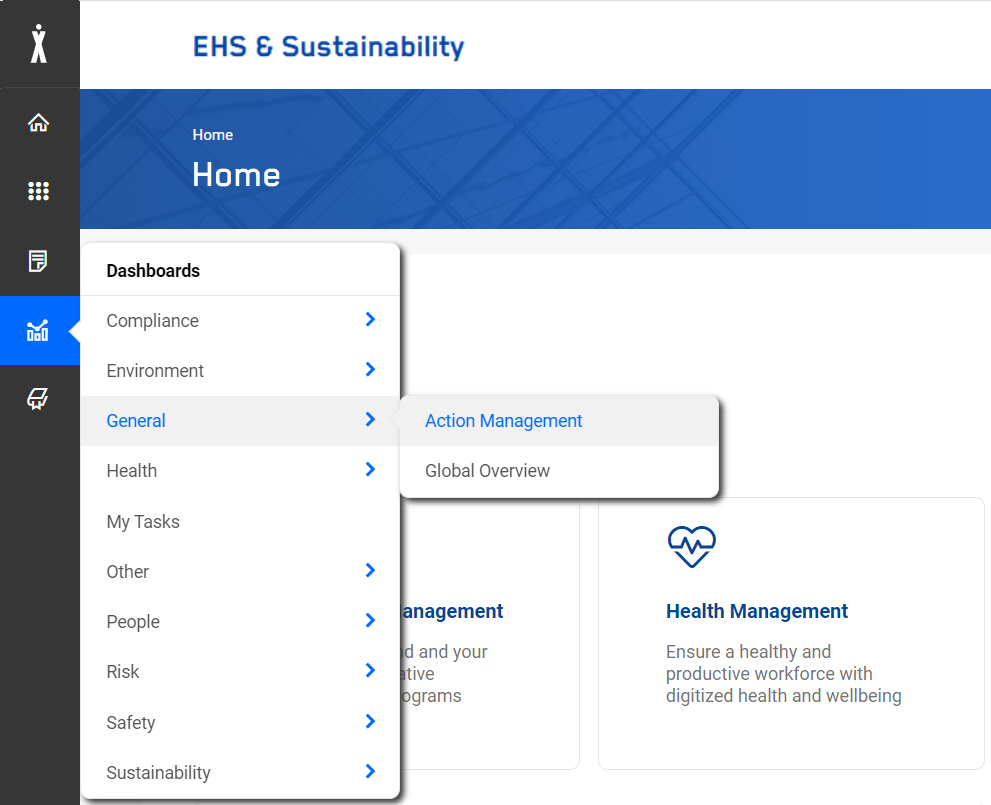Image resolution: width=991 pixels, height=805 pixels.
Task: Click the Dashboards chart icon in sidebar
Action: pyautogui.click(x=39, y=331)
